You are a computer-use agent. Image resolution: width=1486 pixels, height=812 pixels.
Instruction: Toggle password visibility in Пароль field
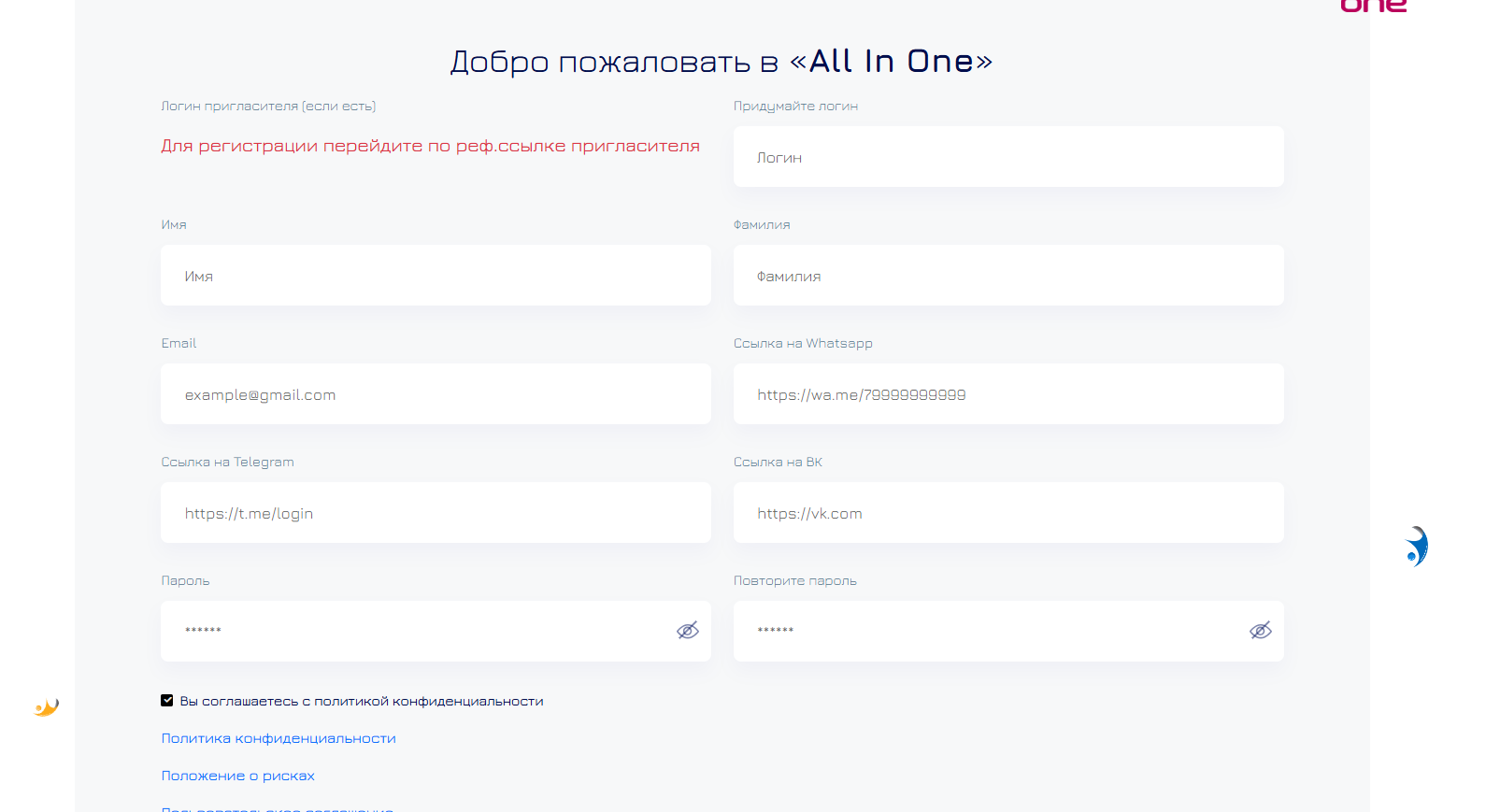pyautogui.click(x=688, y=631)
